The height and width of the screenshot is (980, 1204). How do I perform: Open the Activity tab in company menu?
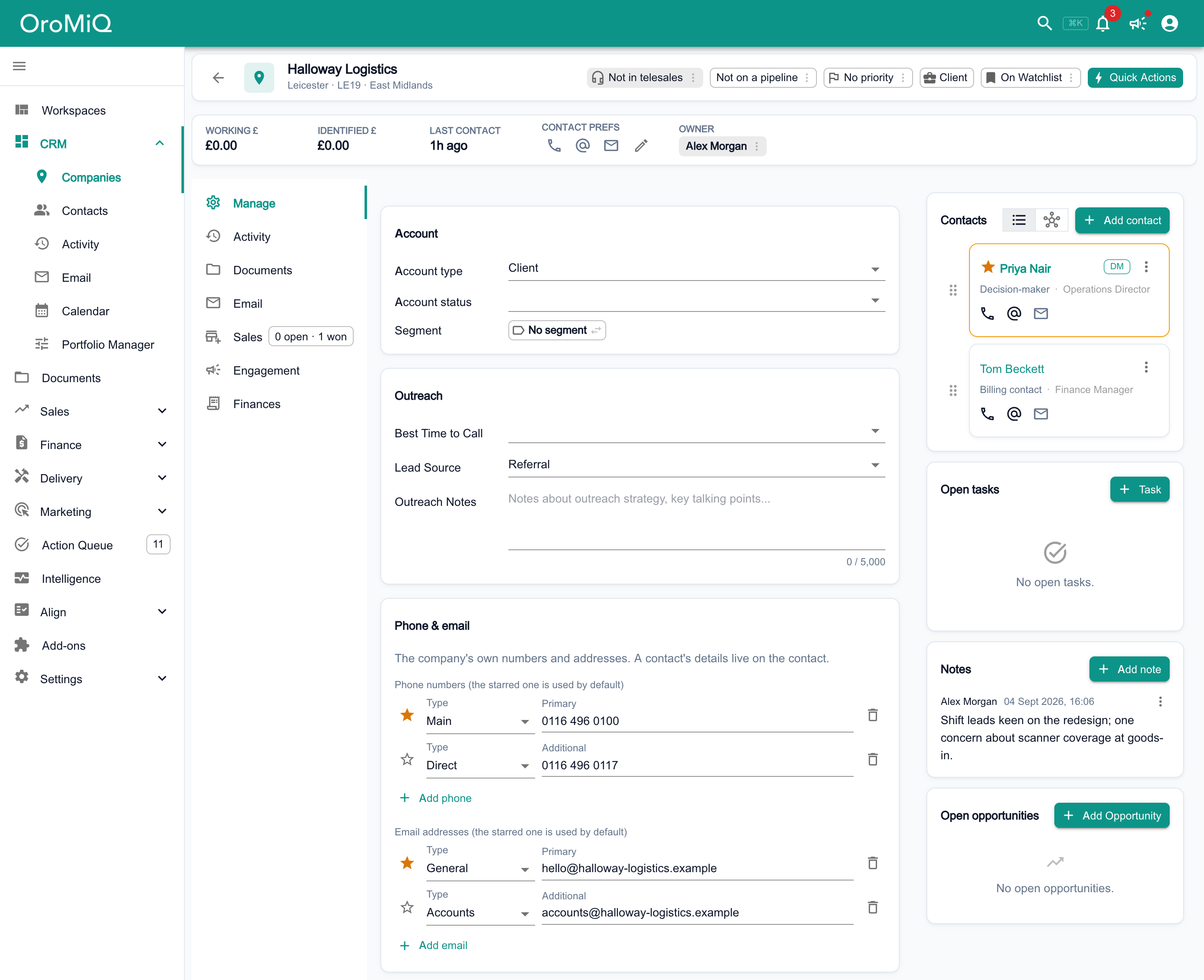(x=279, y=237)
